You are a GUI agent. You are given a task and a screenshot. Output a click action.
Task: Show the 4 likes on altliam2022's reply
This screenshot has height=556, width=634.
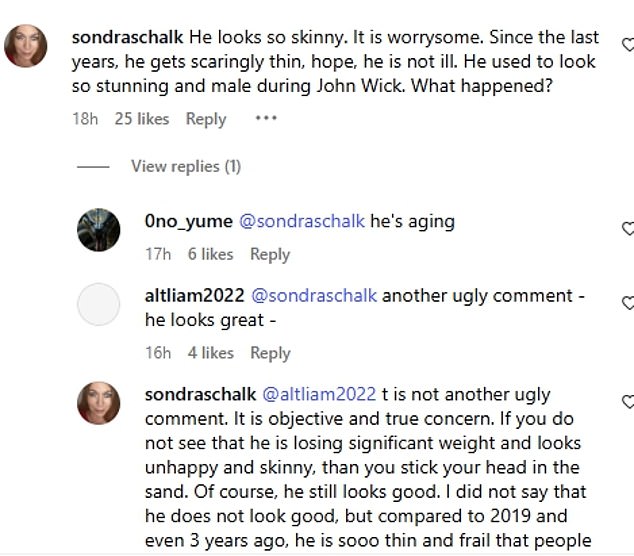click(210, 353)
